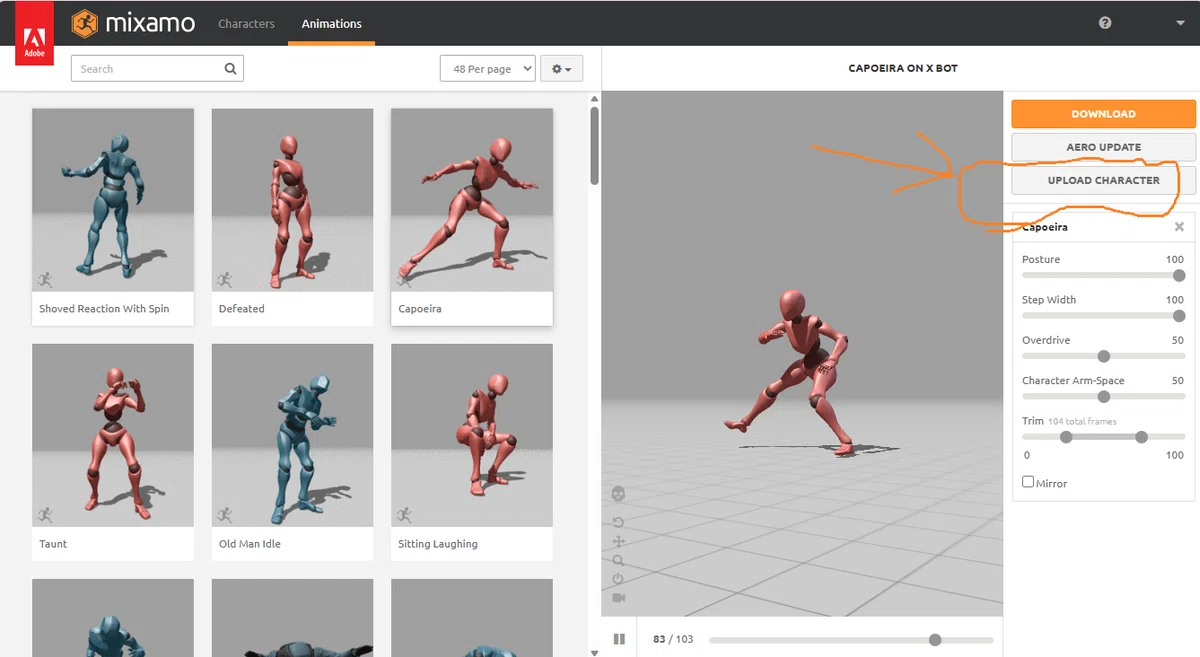Click the 83 / 103 frame counter

[x=672, y=639]
